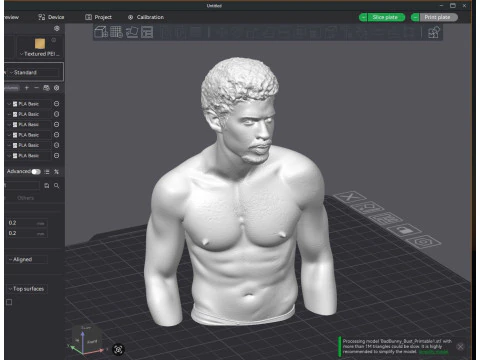Edit the last PLA Basic filament preset
Image resolution: width=480 pixels, height=360 pixels.
[x=56, y=155]
